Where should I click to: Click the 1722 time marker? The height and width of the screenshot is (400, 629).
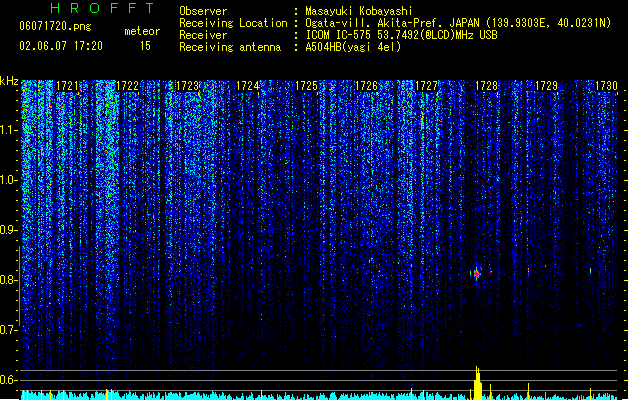[x=127, y=86]
